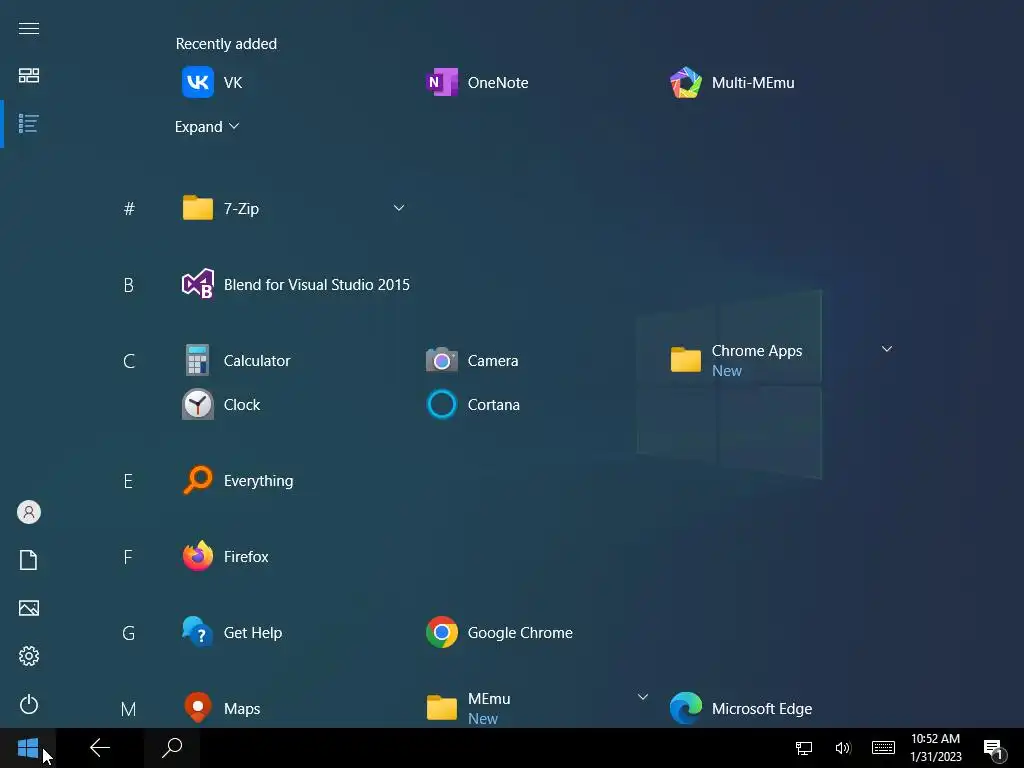
Task: Click the F letter group header
Action: (128, 557)
